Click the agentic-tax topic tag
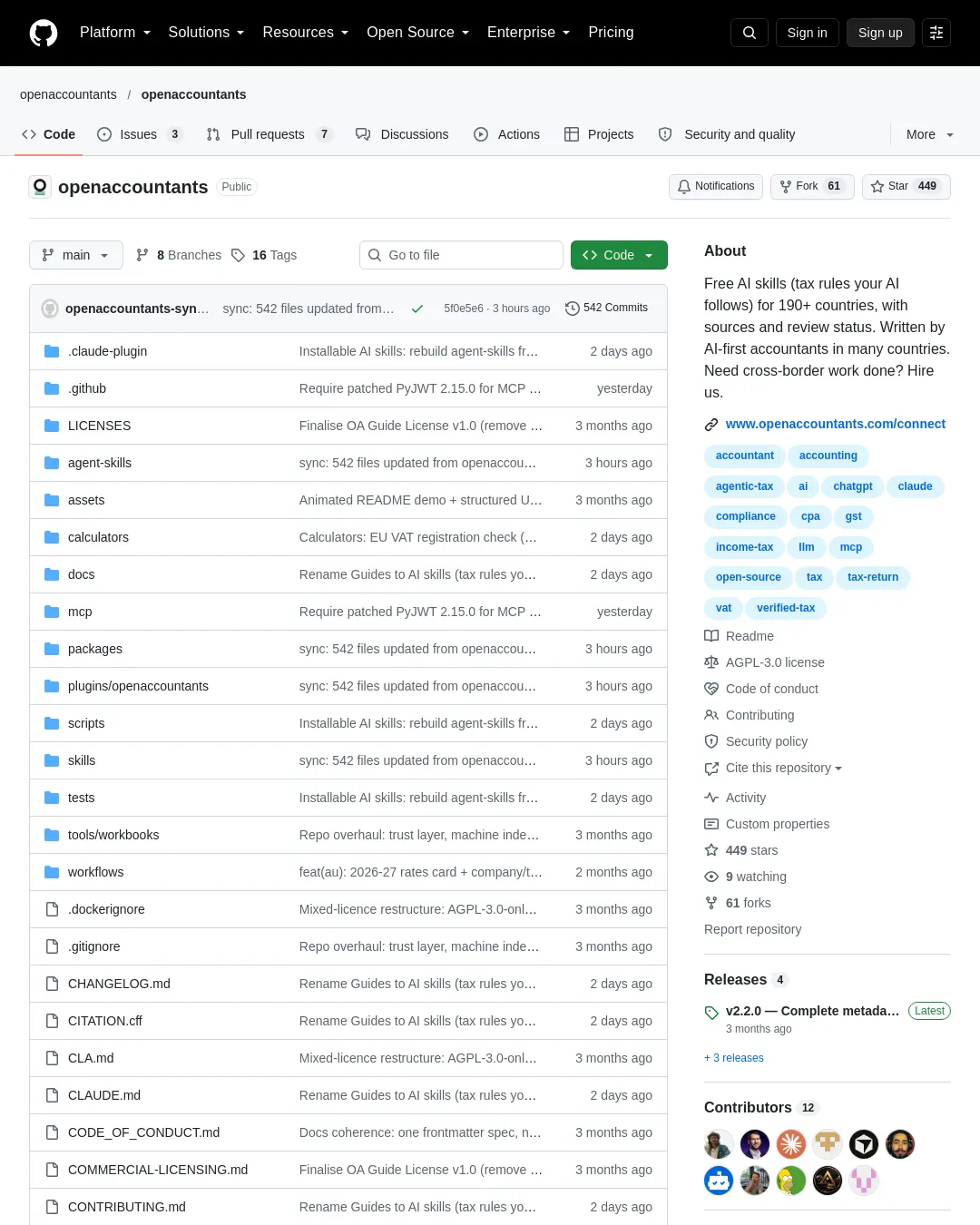980x1225 pixels. tap(744, 486)
